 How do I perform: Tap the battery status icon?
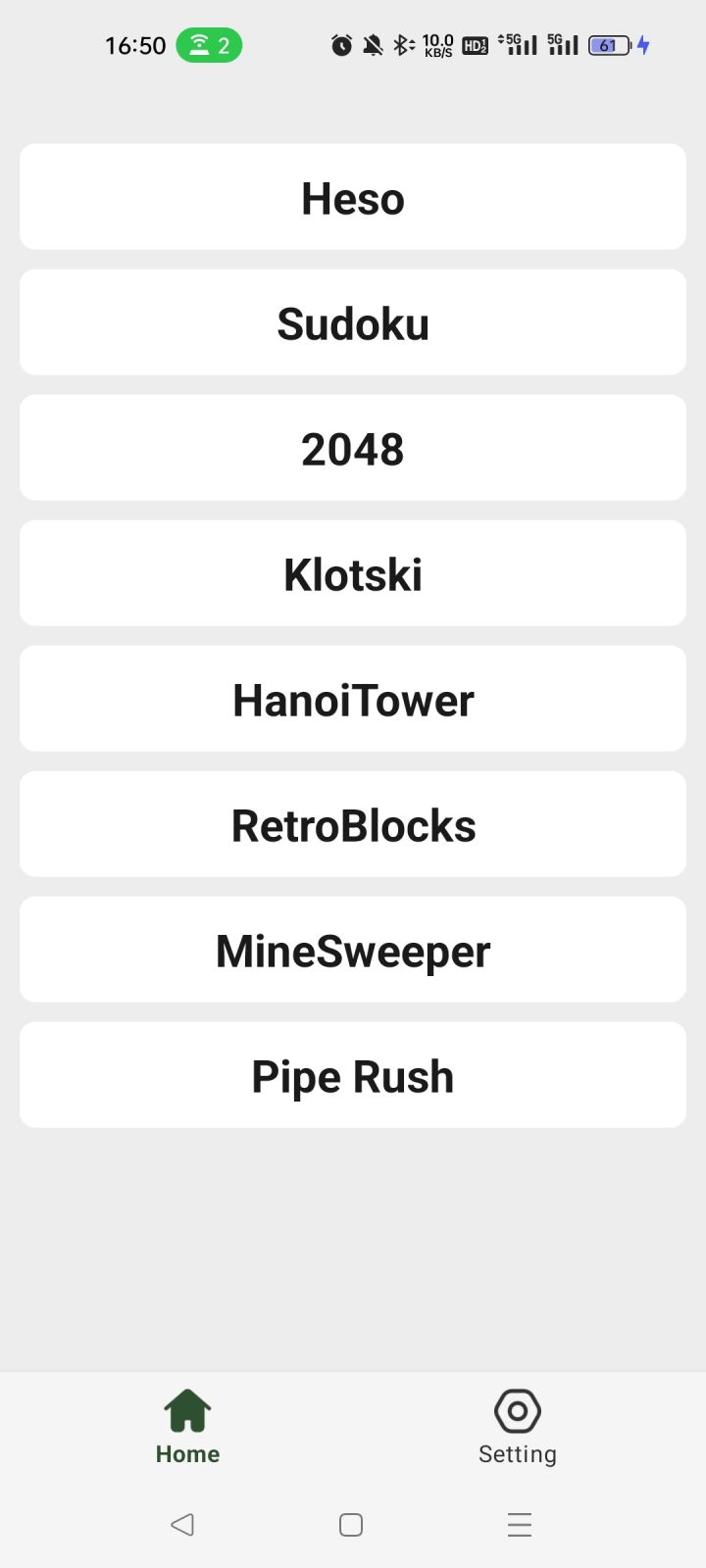609,45
